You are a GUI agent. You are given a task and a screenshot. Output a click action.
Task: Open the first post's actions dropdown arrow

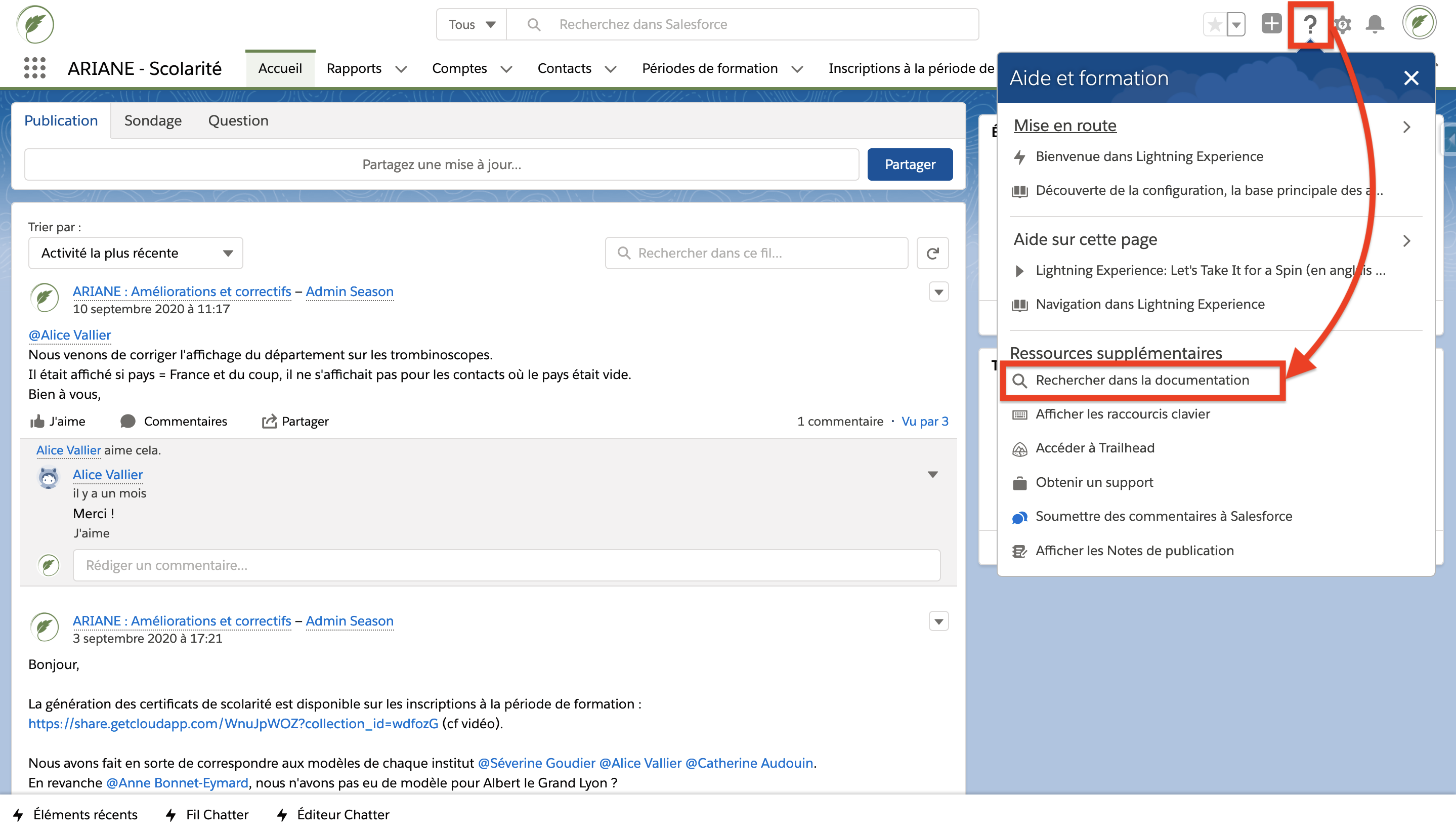[x=938, y=292]
